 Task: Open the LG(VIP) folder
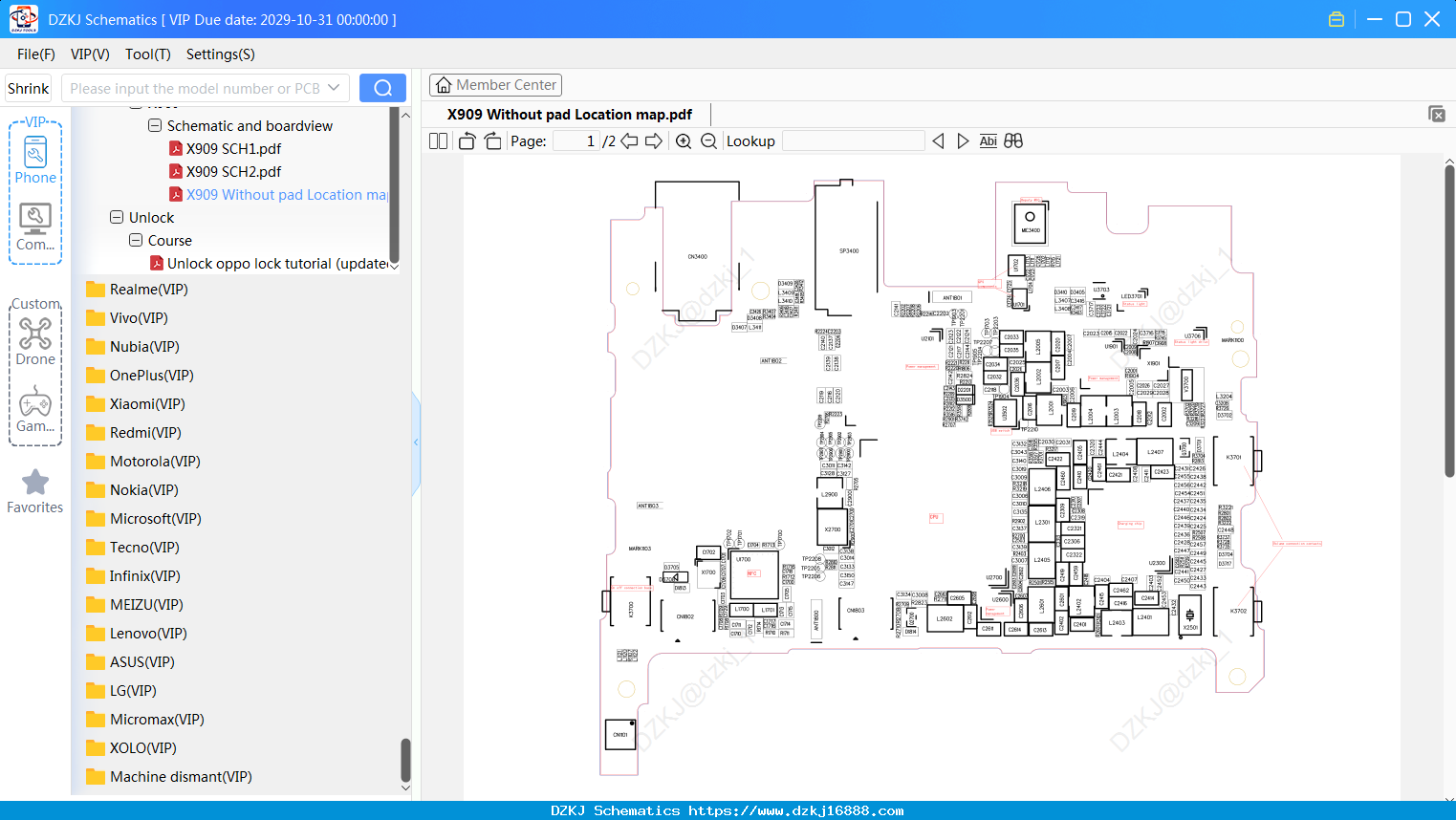[120, 691]
